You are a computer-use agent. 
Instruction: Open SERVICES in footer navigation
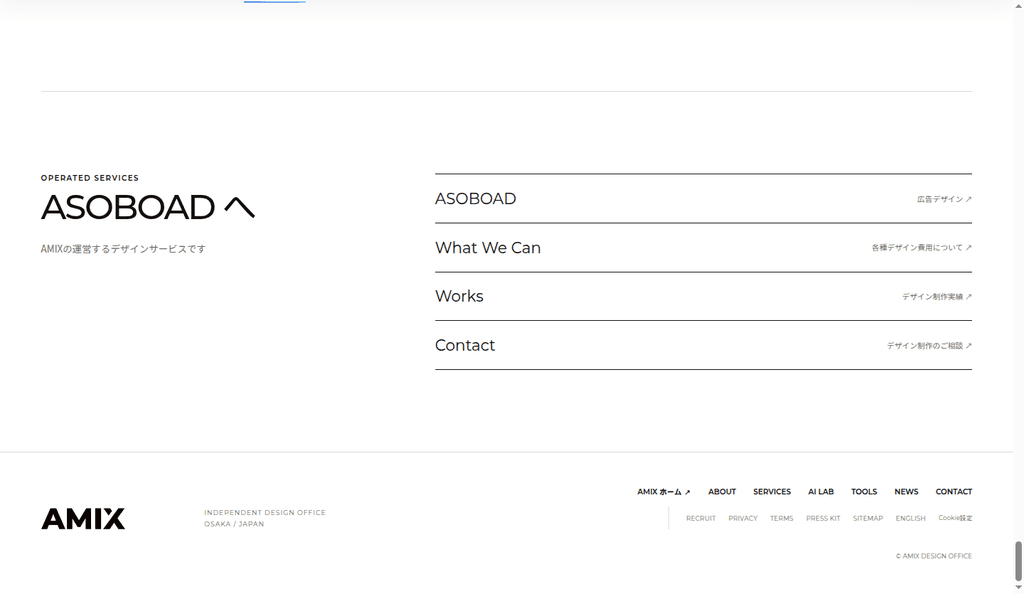coord(772,492)
